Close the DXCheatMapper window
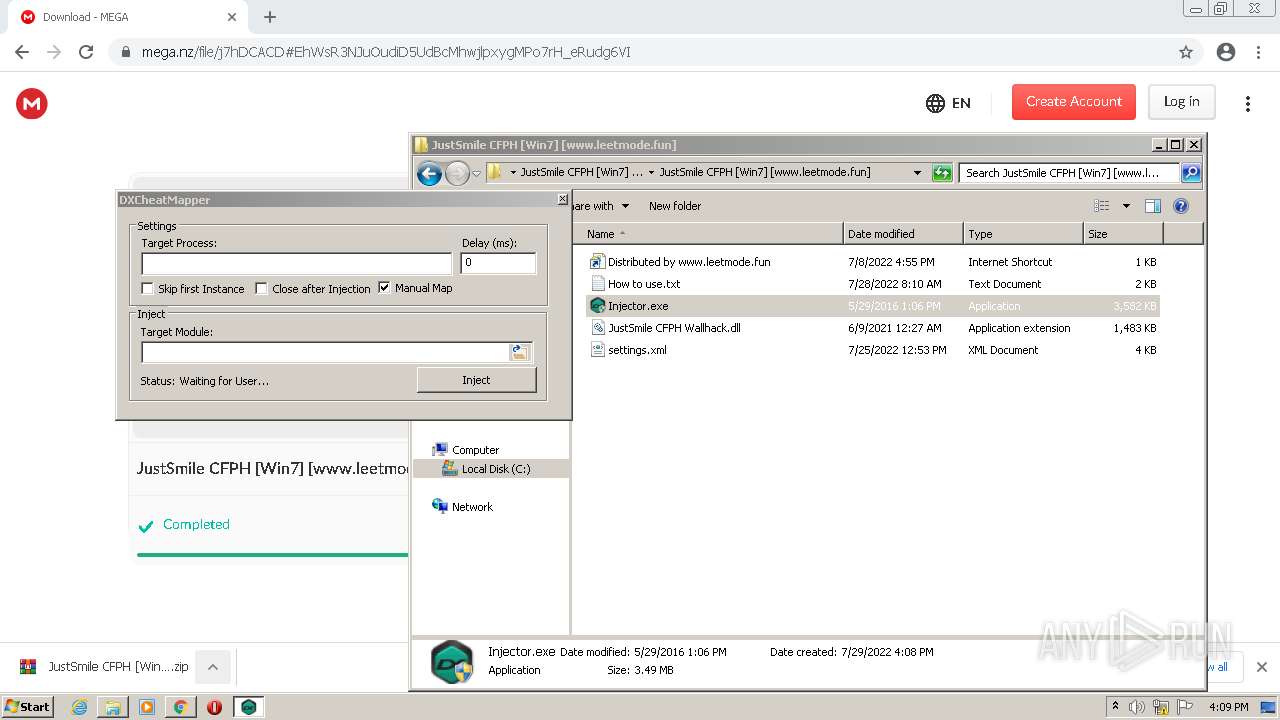Screen dimensions: 1280x720 (562, 200)
